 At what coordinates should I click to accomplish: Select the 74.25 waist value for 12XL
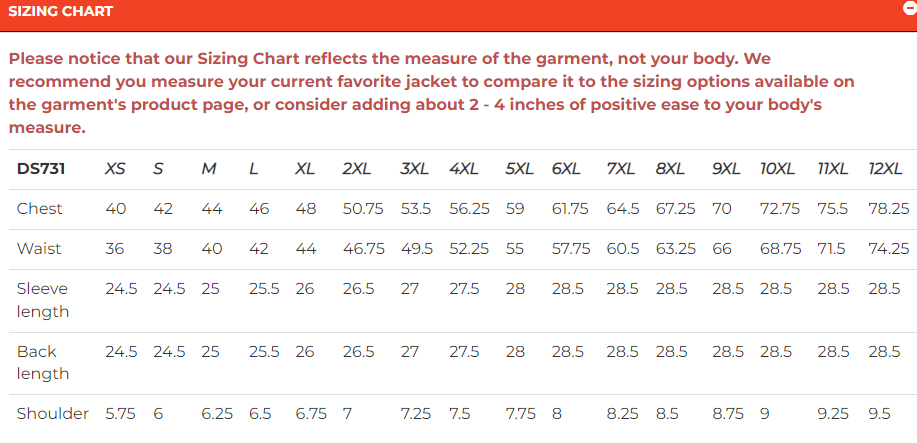click(x=888, y=249)
